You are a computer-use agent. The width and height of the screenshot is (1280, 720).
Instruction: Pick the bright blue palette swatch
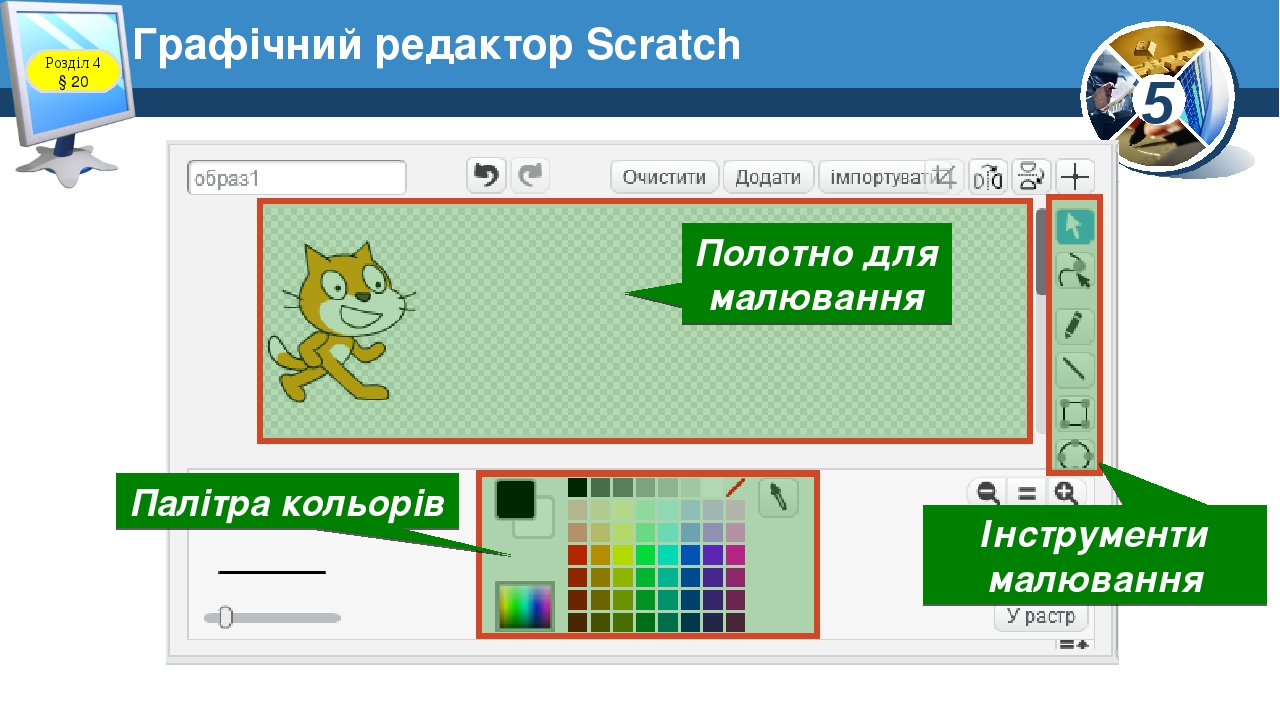click(x=690, y=554)
